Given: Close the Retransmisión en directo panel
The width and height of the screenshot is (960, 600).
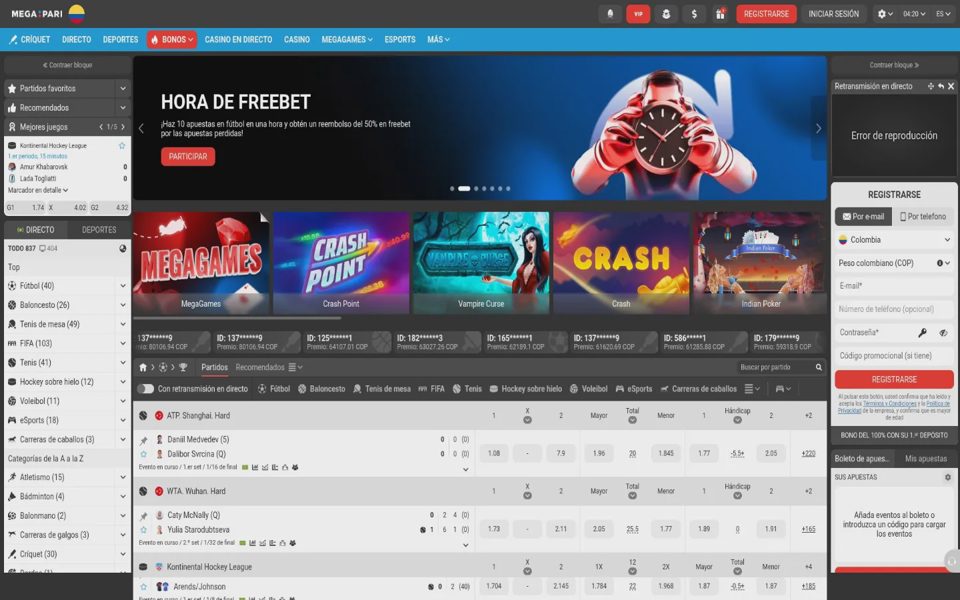Looking at the screenshot, I should click(951, 86).
